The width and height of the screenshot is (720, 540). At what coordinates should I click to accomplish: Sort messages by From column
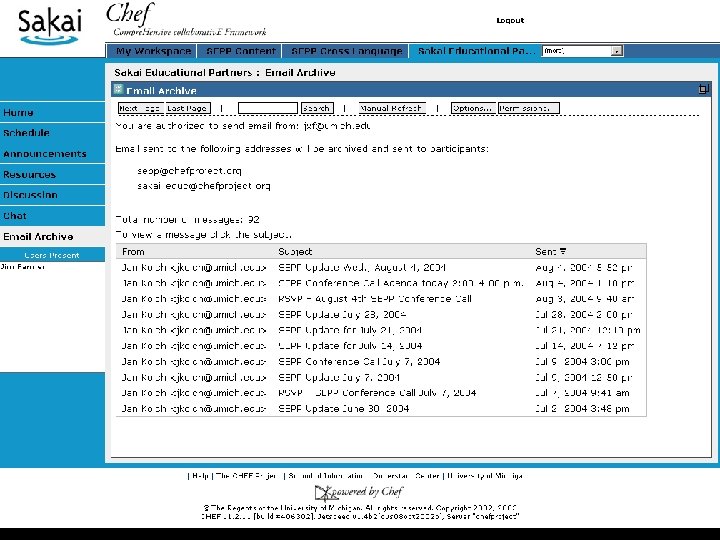point(133,252)
